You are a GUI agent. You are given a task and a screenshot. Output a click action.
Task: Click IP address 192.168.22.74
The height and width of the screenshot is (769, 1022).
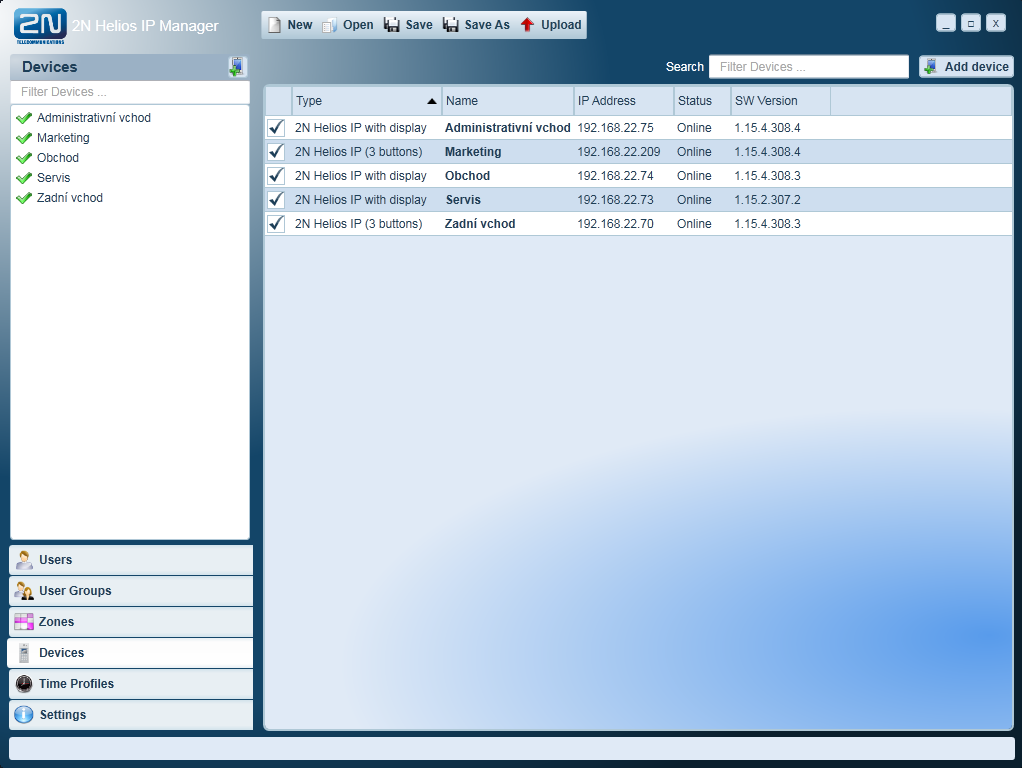[615, 176]
